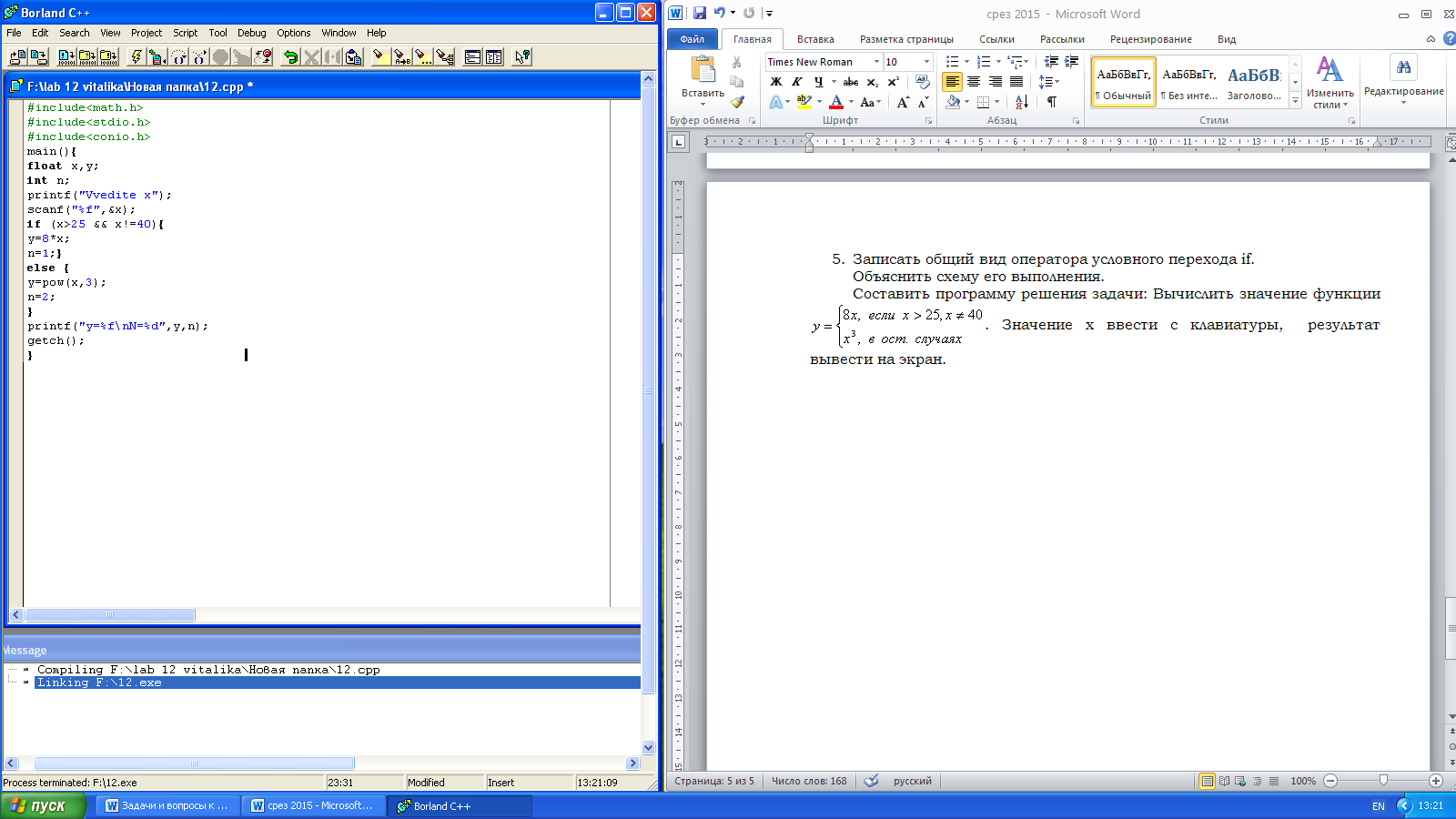Click the Subscript x₂ icon in Word

click(x=872, y=82)
